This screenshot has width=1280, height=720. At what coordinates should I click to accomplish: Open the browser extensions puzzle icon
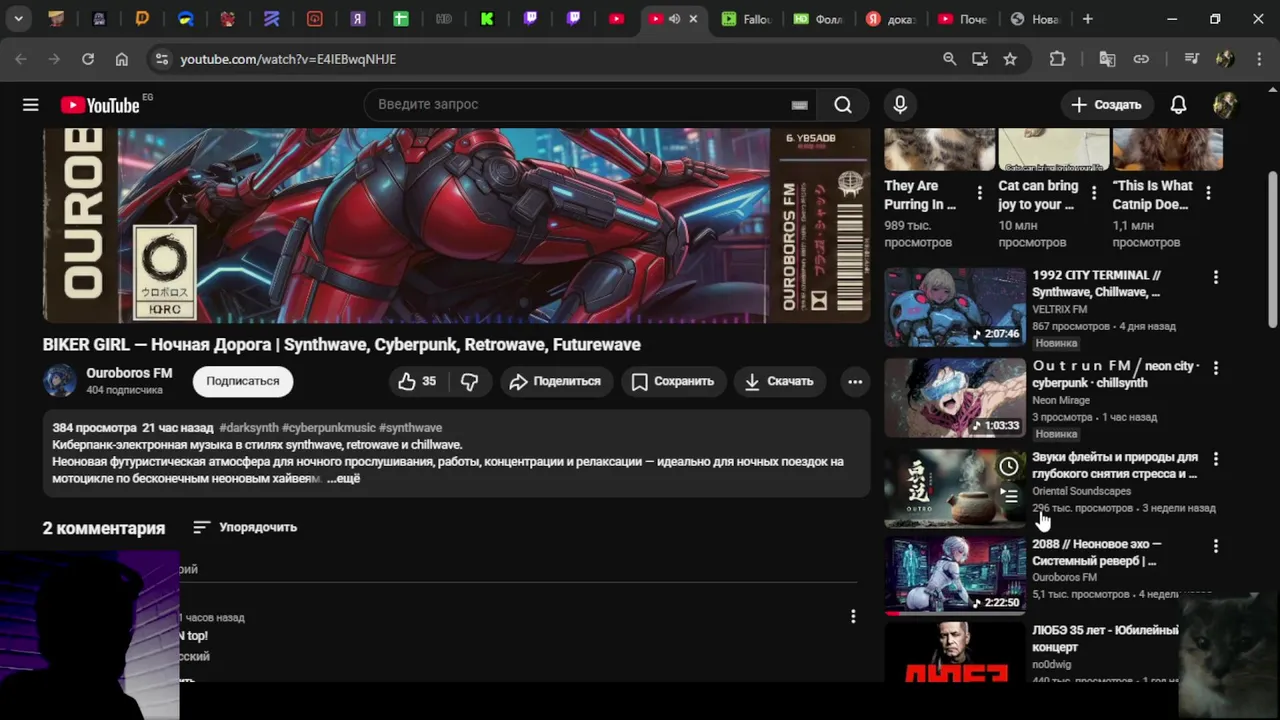[x=1057, y=59]
